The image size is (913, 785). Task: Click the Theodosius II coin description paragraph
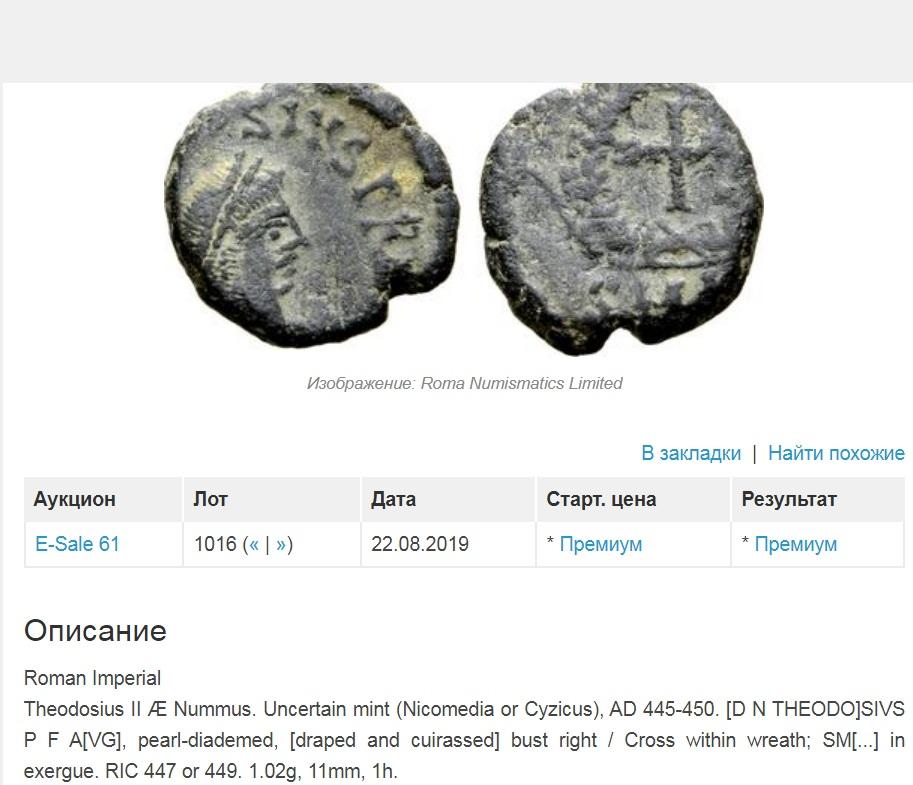pyautogui.click(x=464, y=740)
